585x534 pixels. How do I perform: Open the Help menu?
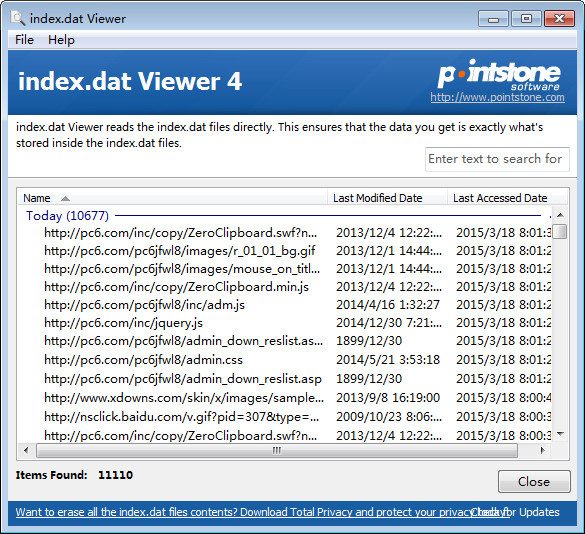61,40
